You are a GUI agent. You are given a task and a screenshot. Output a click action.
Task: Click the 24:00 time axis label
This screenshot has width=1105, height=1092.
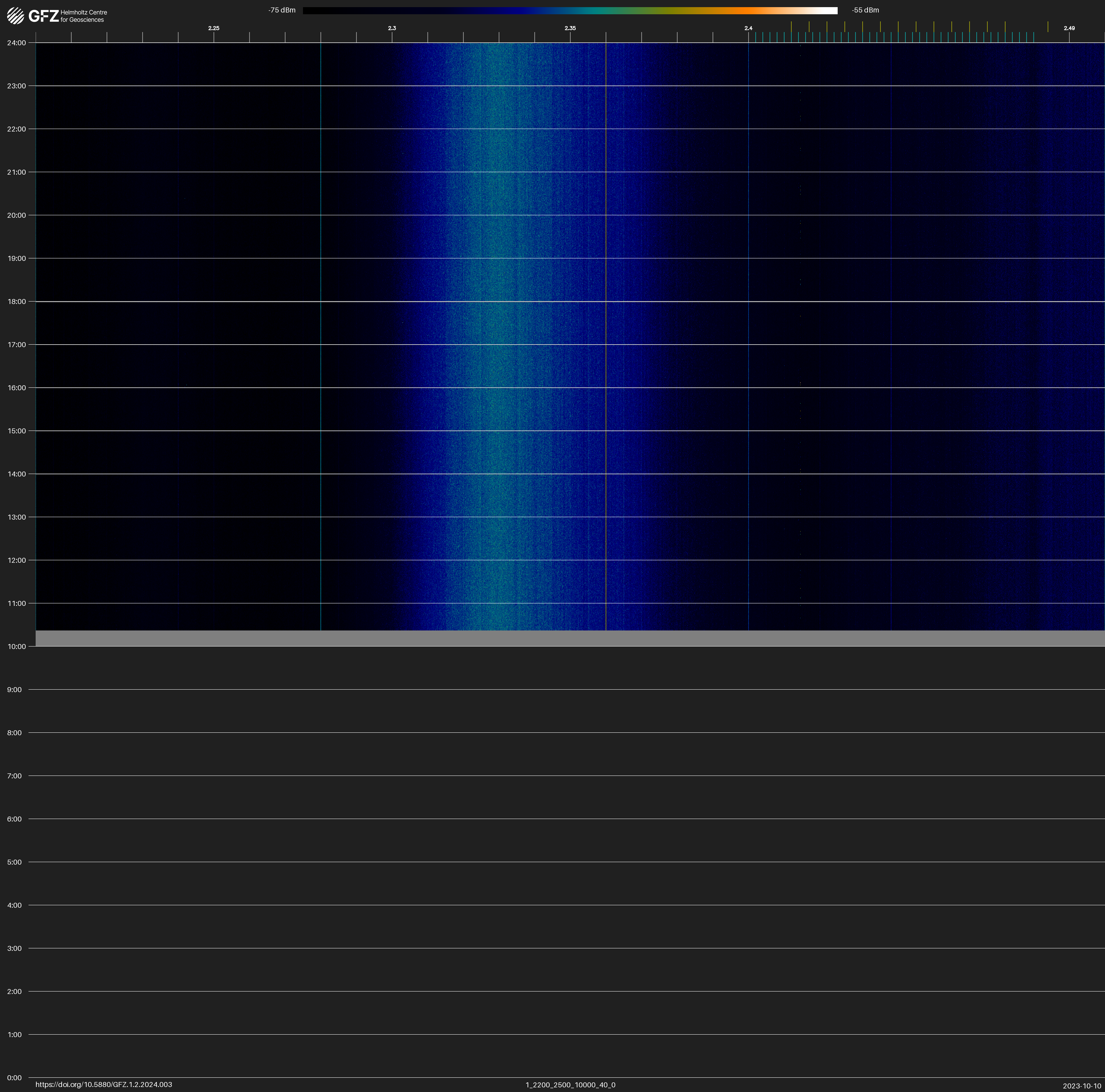tap(17, 43)
